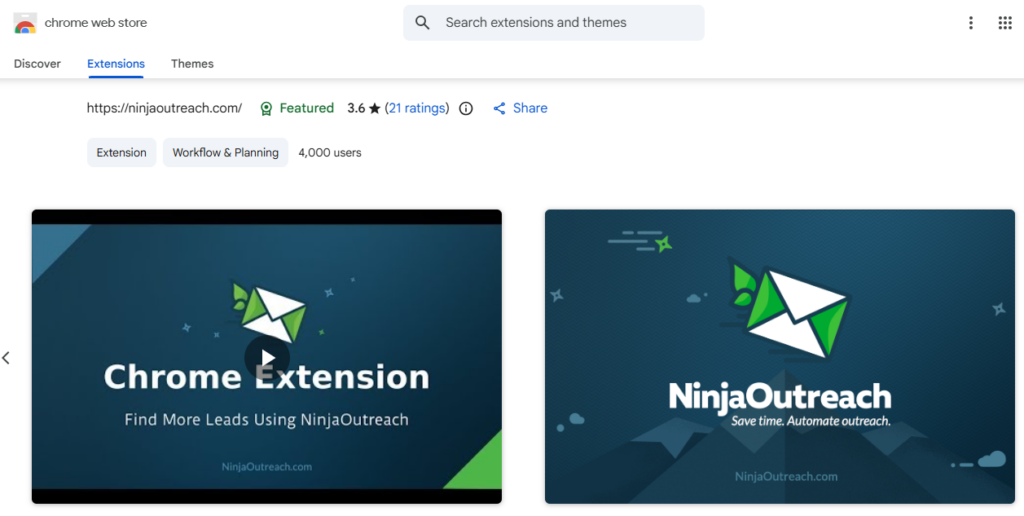Click the Share button
Viewport: 1024px width, 516px height.
[x=520, y=108]
